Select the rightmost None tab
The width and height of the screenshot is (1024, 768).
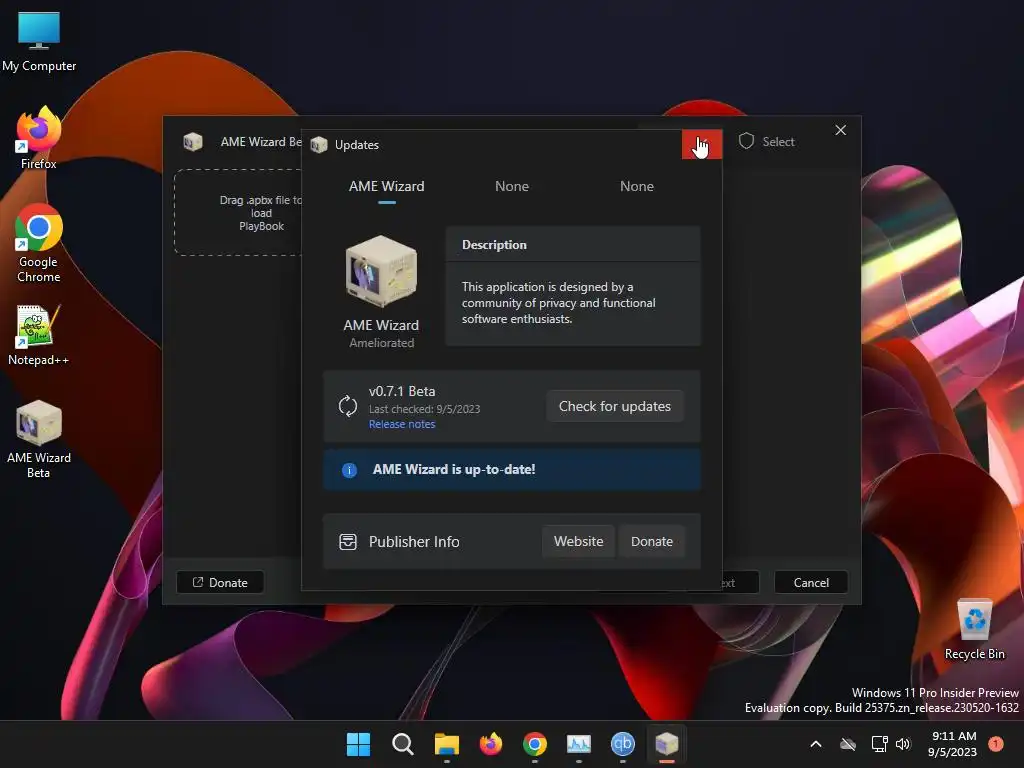pos(637,187)
